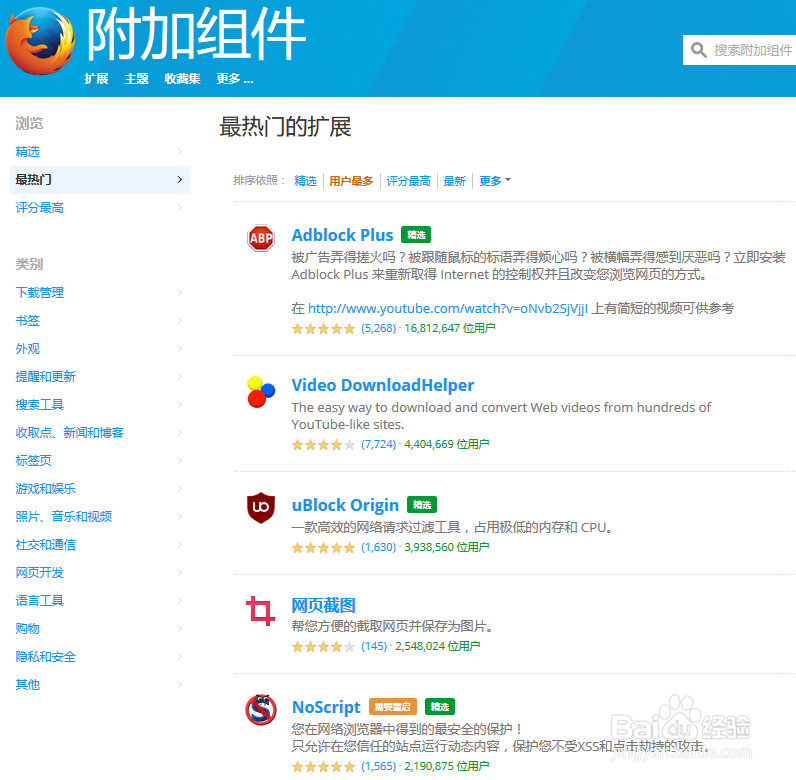Click chevron beside 其他
The height and width of the screenshot is (780, 796).
tap(180, 685)
